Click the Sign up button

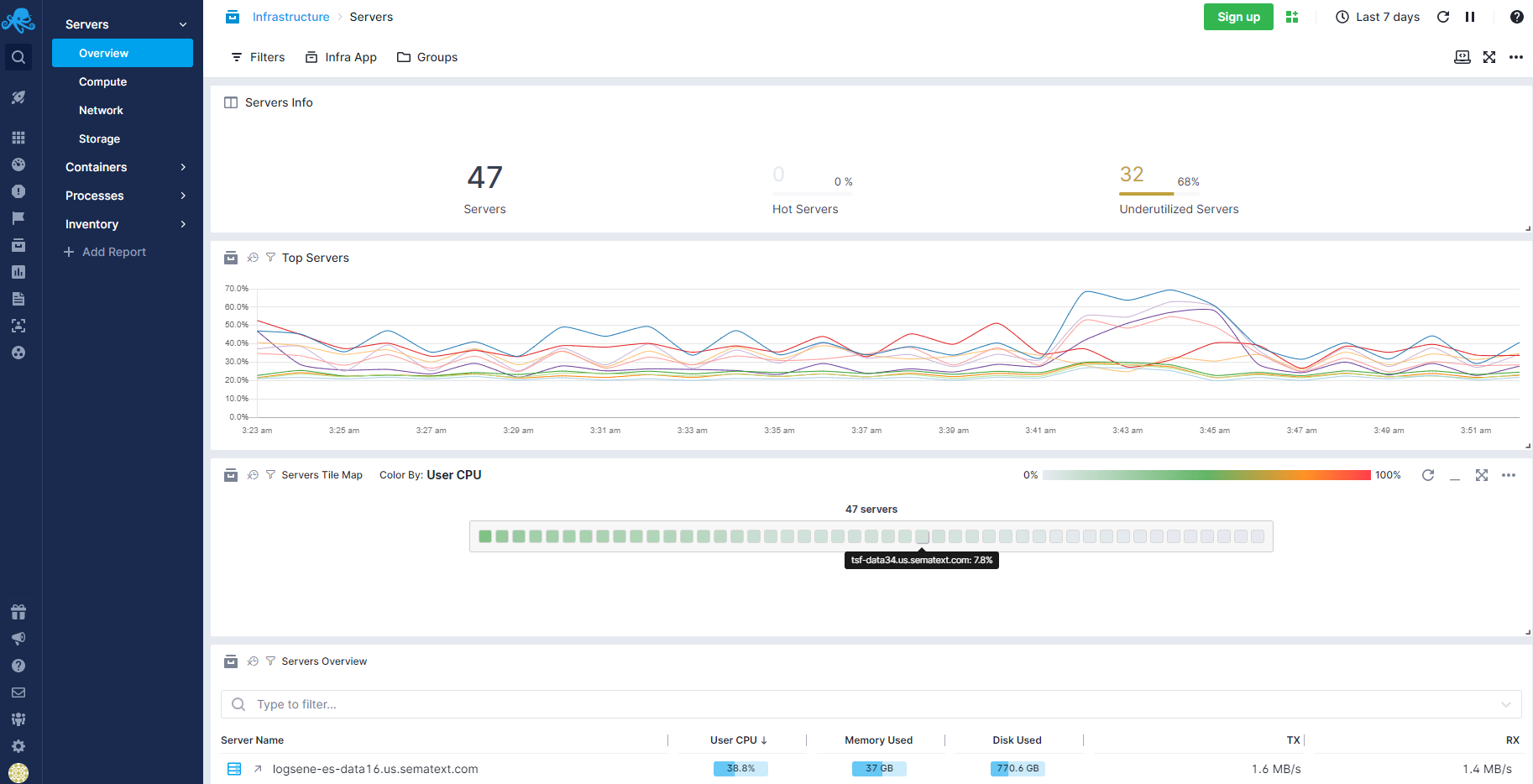1238,17
